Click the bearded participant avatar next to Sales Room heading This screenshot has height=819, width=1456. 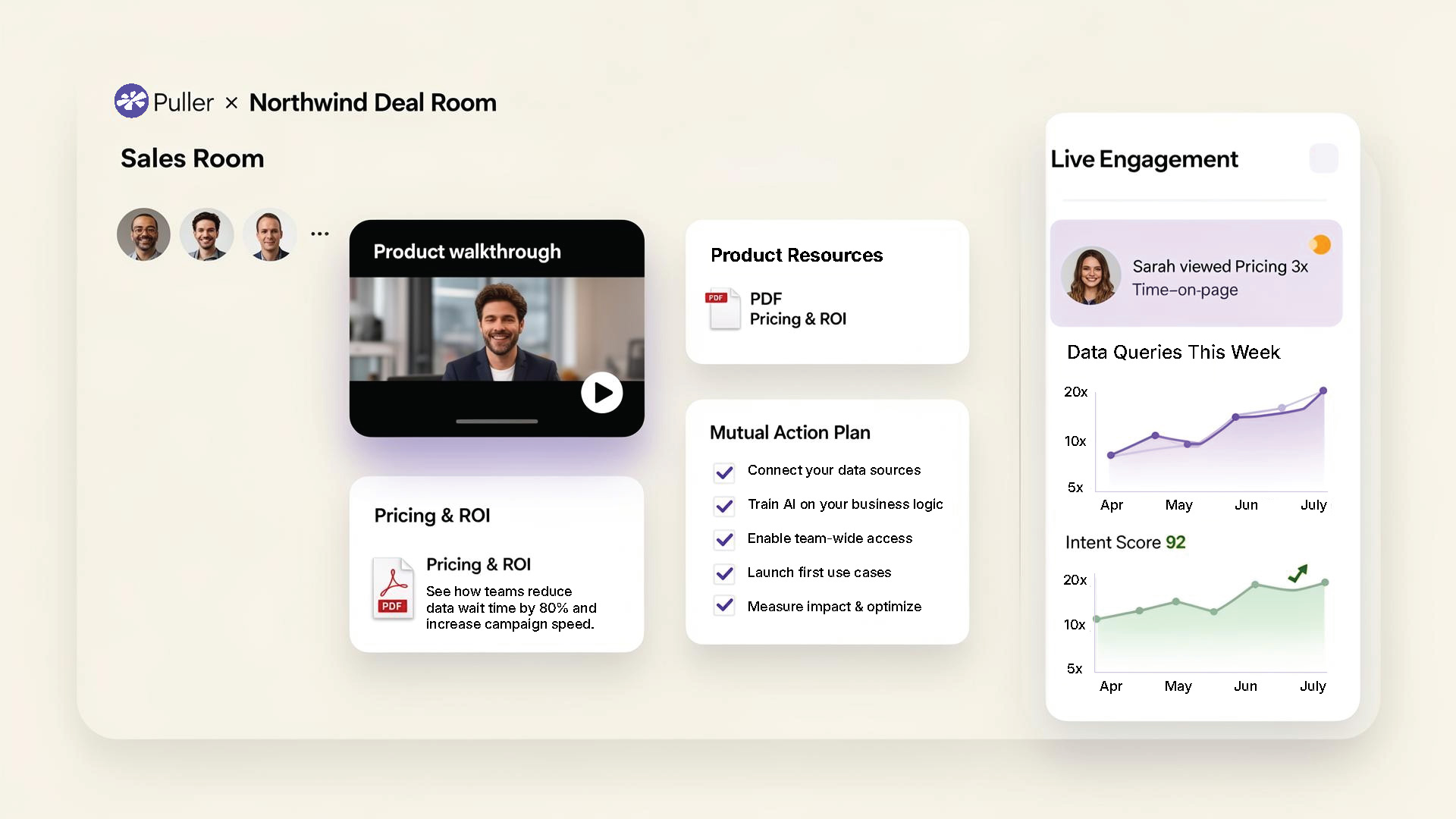(x=143, y=234)
